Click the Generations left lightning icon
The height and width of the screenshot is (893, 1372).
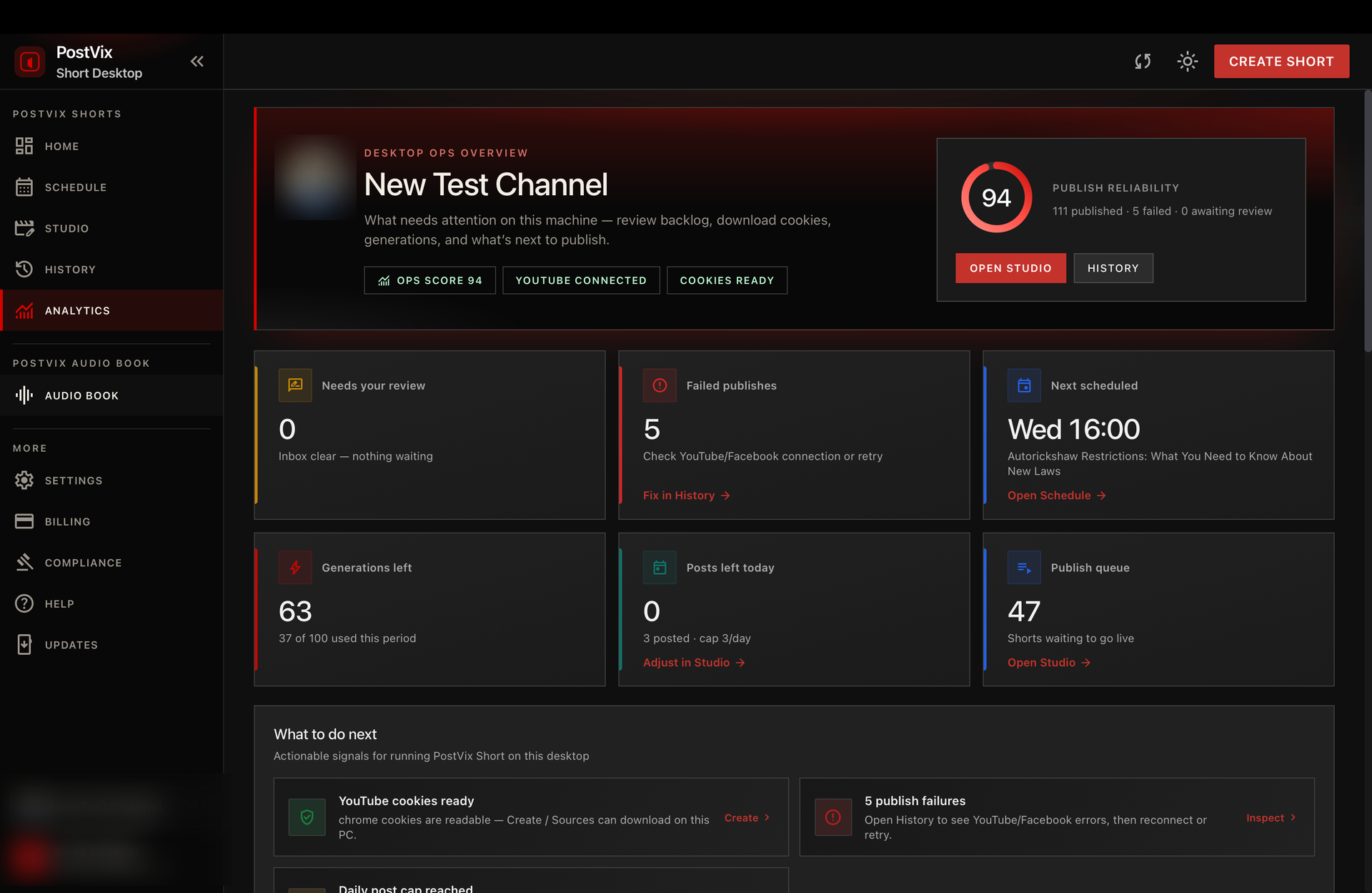pyautogui.click(x=295, y=568)
